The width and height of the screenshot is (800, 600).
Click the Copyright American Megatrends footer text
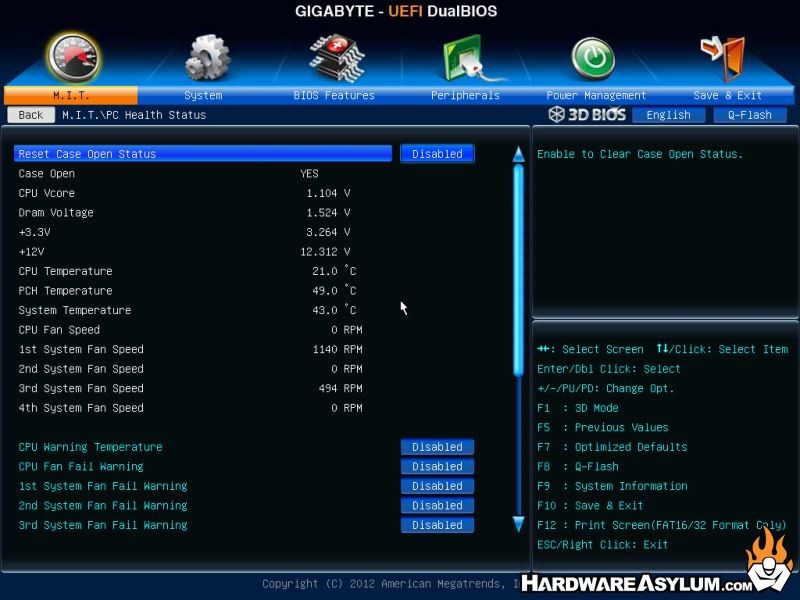click(392, 583)
